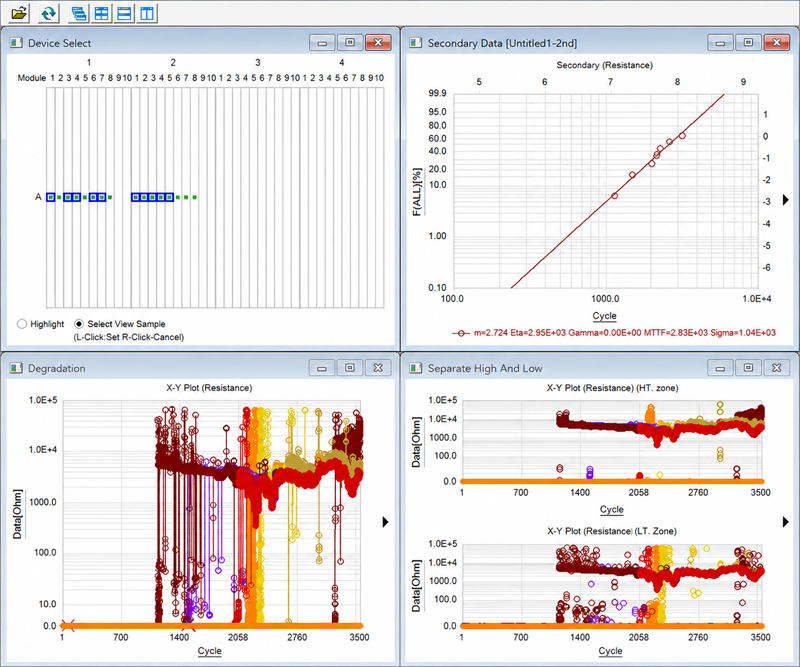Select the Highlight radio button
The image size is (800, 667).
tap(22, 324)
